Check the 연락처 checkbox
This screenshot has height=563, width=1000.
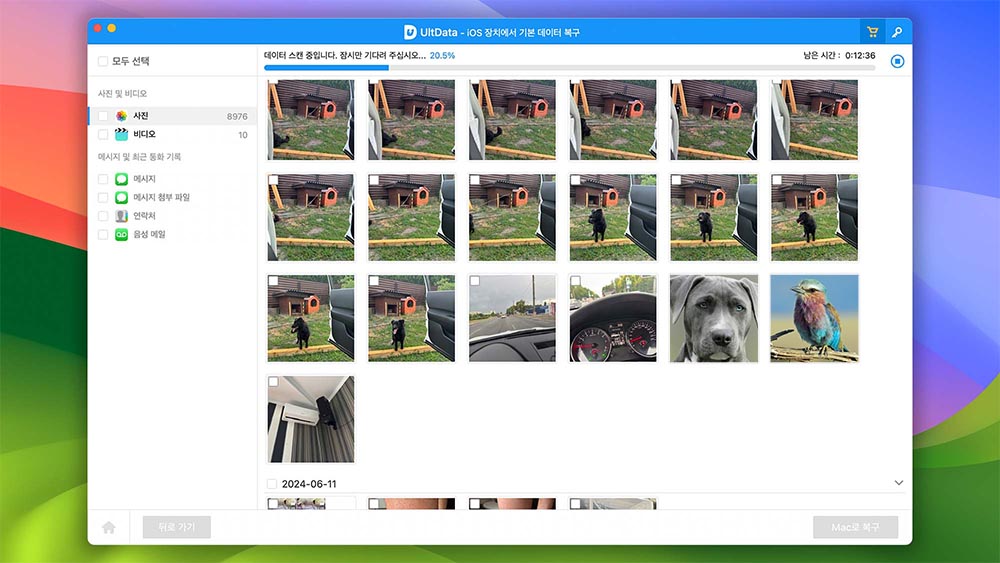[103, 216]
